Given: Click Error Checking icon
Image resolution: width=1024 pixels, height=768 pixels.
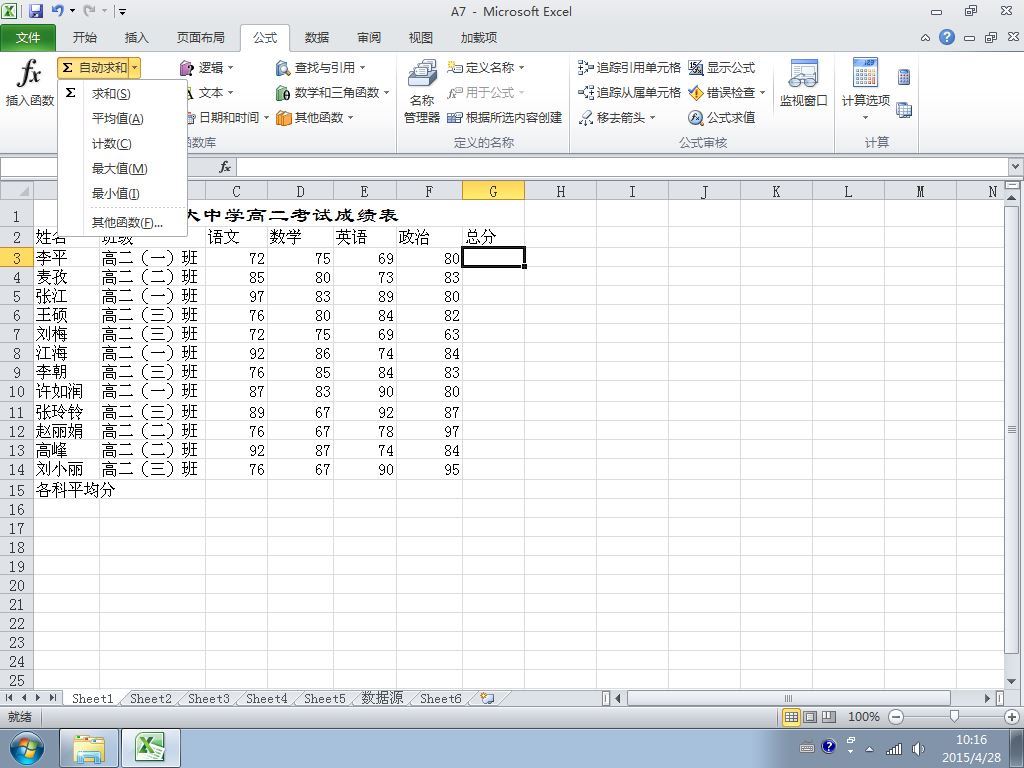Looking at the screenshot, I should click(x=696, y=93).
